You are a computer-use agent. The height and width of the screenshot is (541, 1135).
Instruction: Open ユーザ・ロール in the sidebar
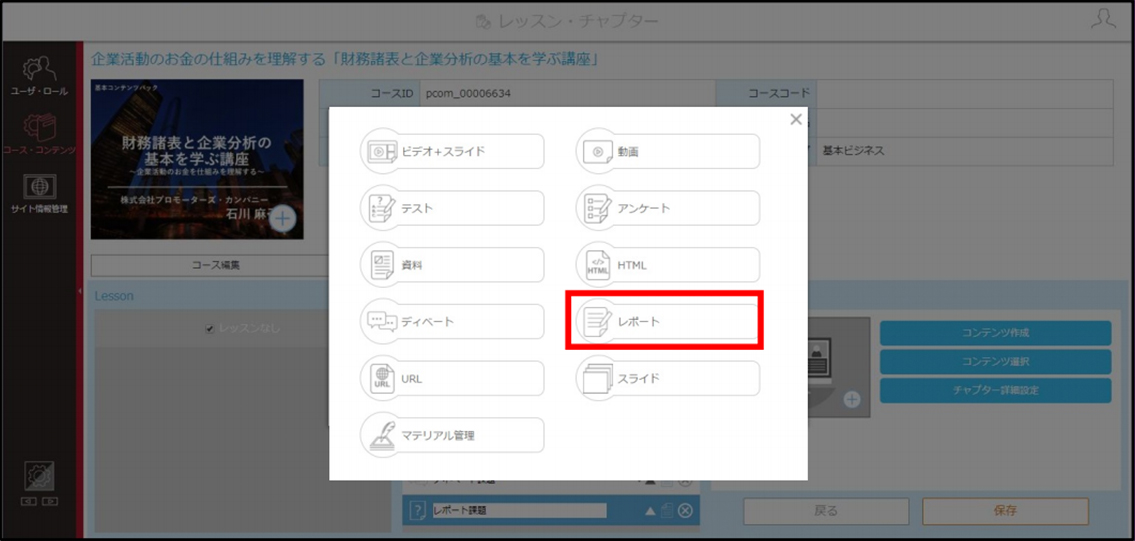(39, 76)
